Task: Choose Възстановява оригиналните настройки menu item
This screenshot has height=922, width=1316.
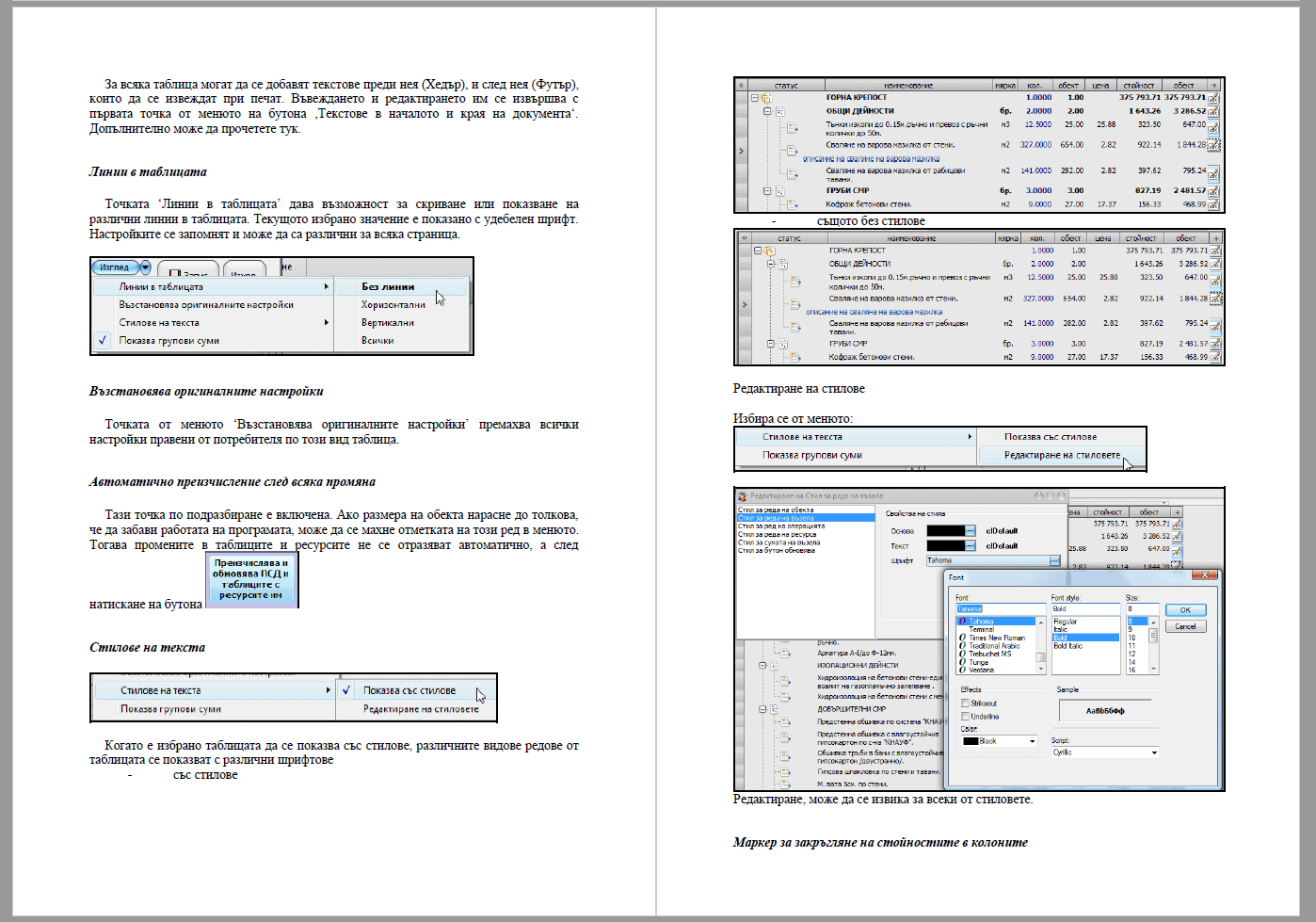Action: click(213, 305)
